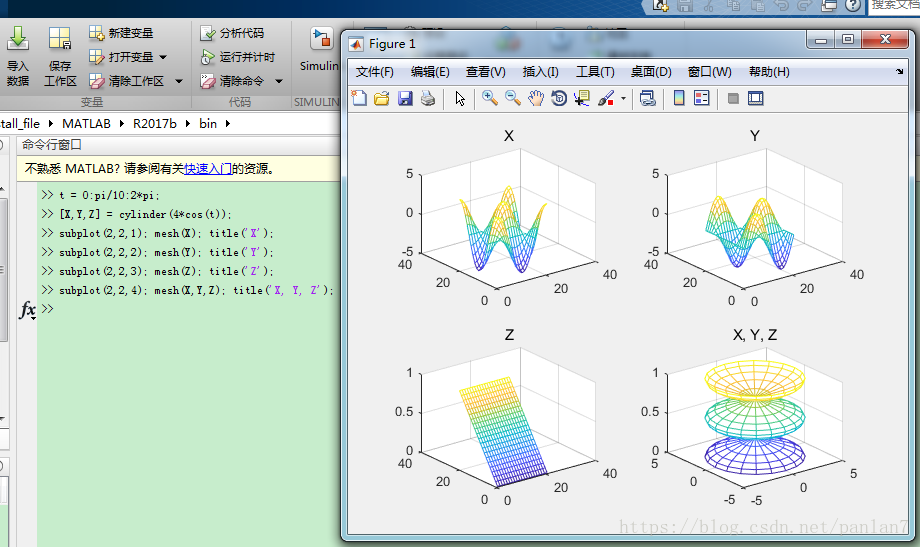Select the Pan hand tool
This screenshot has height=547, width=920.
pyautogui.click(x=536, y=98)
